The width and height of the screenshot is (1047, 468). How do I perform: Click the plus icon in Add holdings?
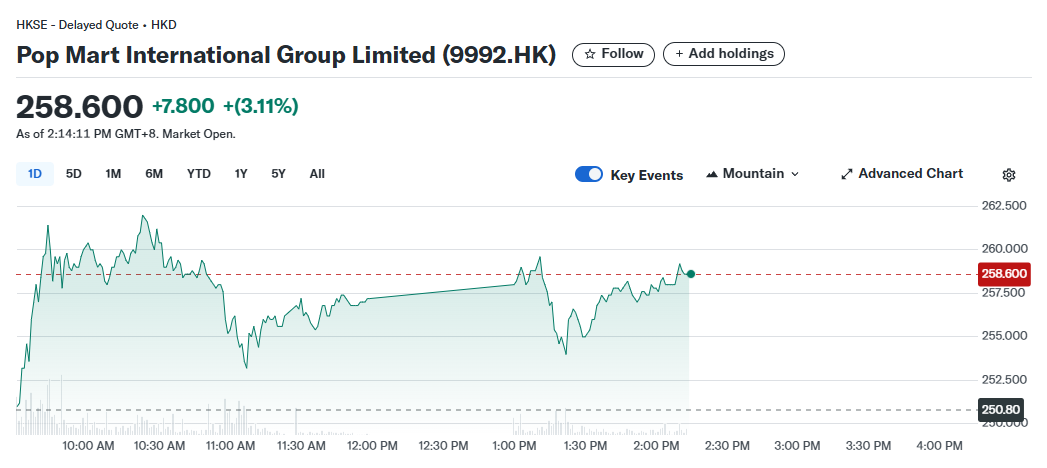(680, 54)
